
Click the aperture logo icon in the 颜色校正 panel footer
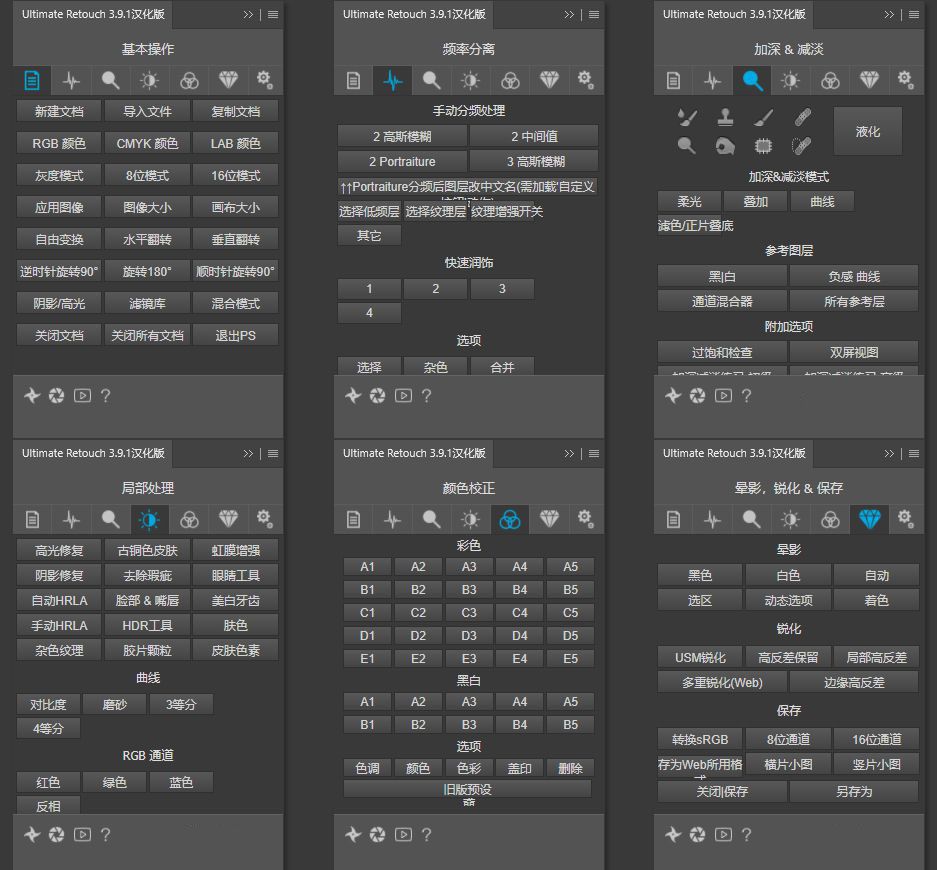378,834
